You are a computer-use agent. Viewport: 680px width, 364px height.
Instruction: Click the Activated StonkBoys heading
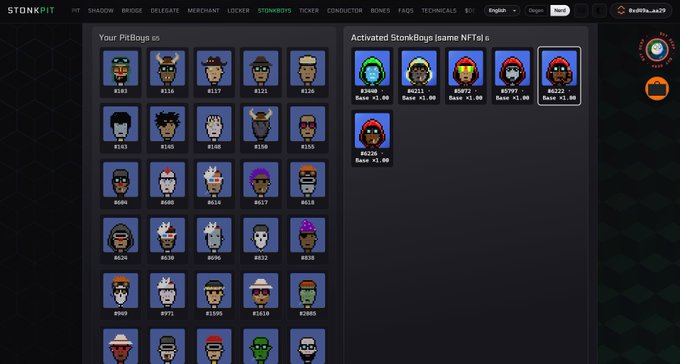coord(420,38)
